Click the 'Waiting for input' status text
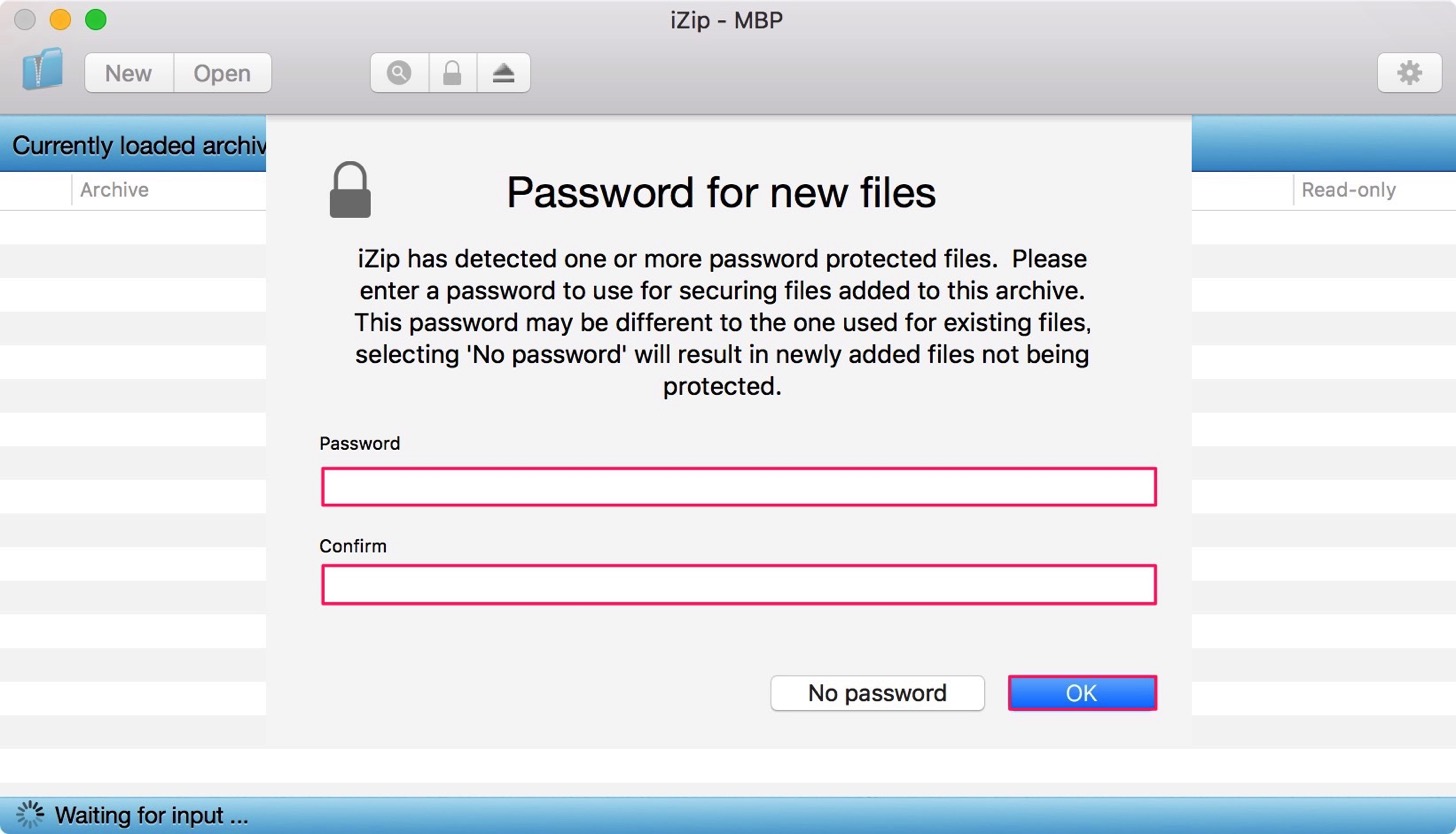Viewport: 1456px width, 834px height. coord(151,816)
